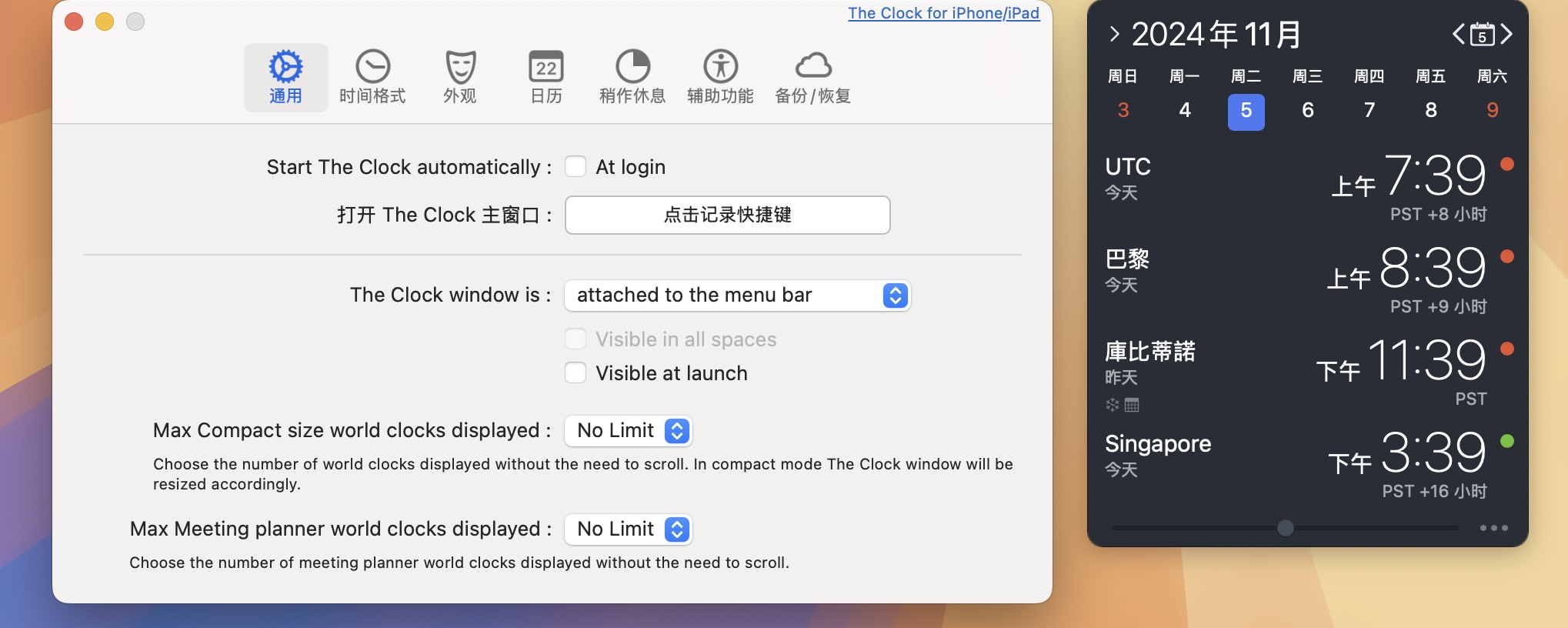Open The Clock for iPhone/iPad link

point(943,13)
